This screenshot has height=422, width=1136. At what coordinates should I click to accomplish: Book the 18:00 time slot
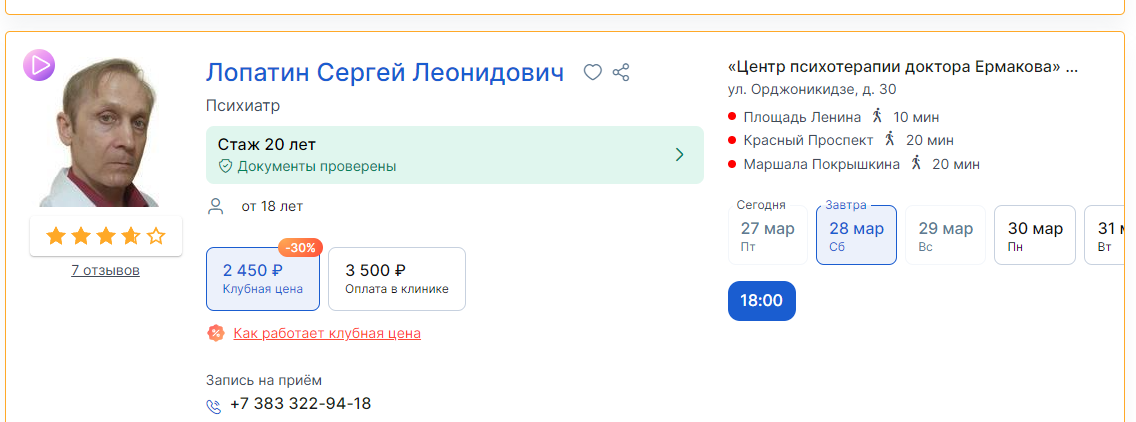762,300
